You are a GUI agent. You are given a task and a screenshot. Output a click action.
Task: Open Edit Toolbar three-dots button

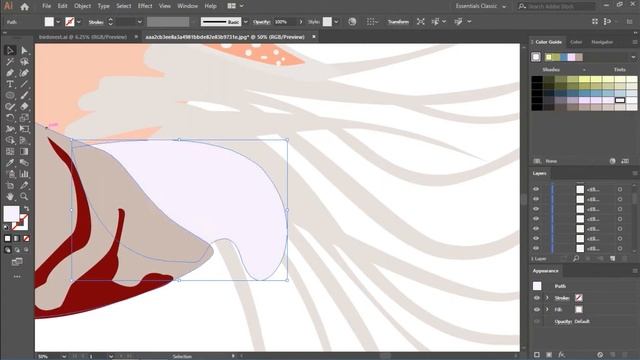(x=17, y=277)
